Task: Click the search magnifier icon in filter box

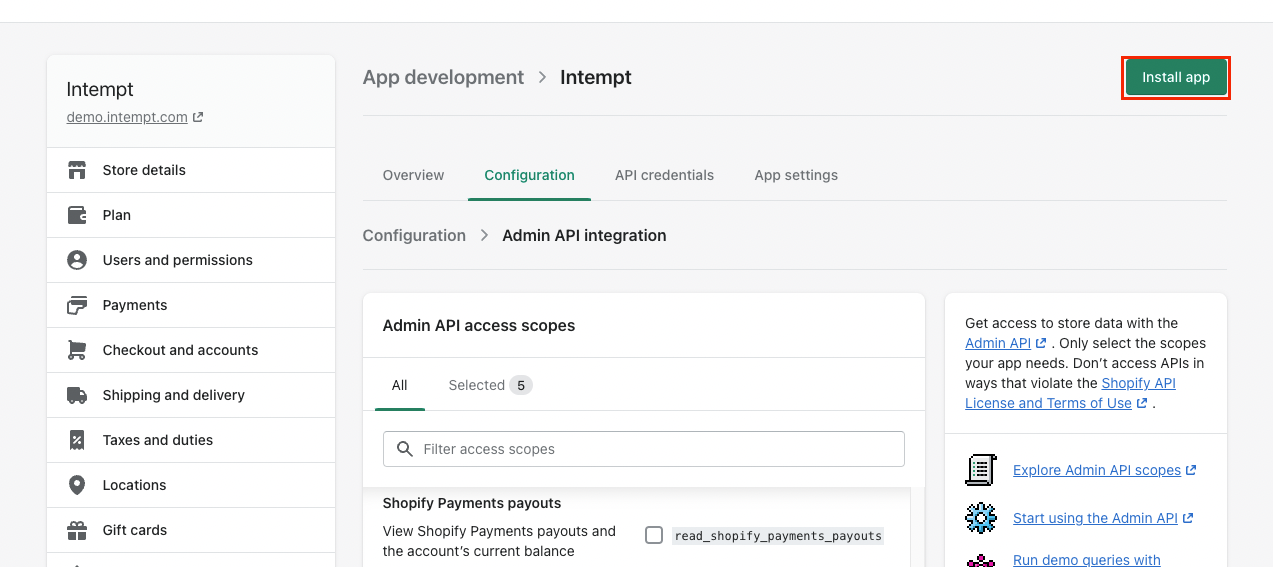Action: [405, 449]
